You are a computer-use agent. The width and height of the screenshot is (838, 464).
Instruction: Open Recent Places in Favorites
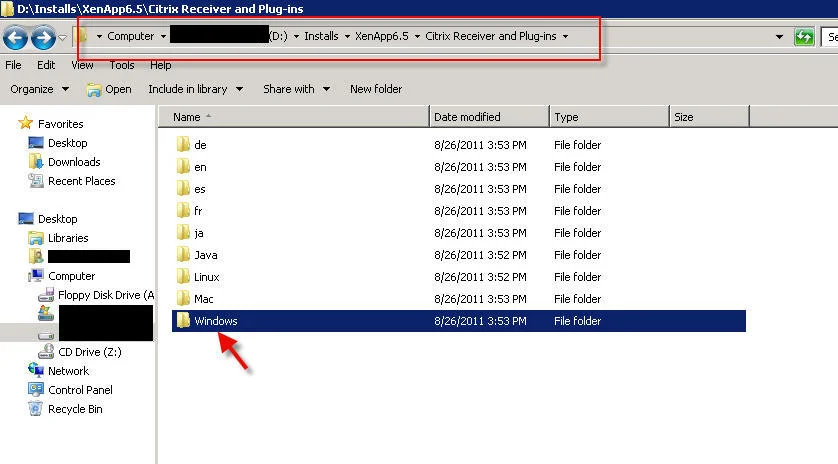[x=82, y=181]
